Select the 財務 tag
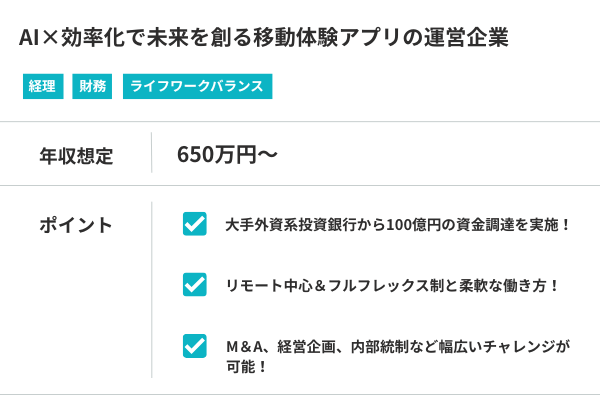This screenshot has height=420, width=600. 91,86
